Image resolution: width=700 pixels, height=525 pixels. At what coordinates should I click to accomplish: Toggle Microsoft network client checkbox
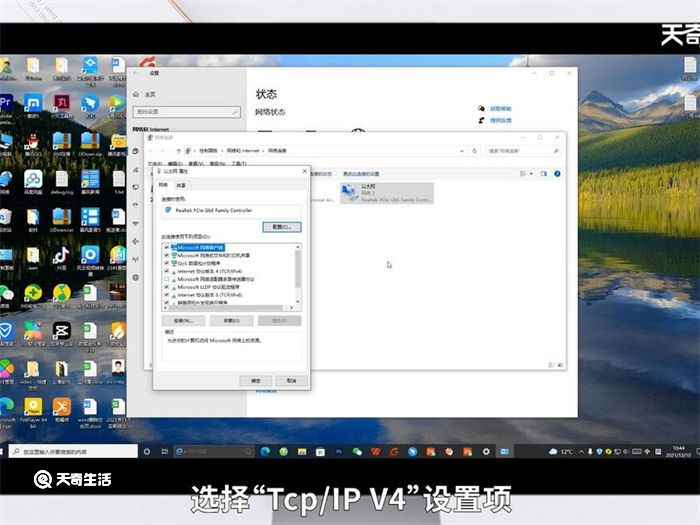(x=167, y=247)
